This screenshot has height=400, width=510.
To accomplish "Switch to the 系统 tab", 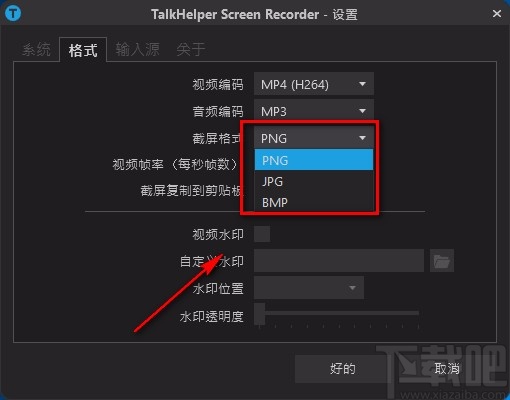I will pyautogui.click(x=36, y=50).
